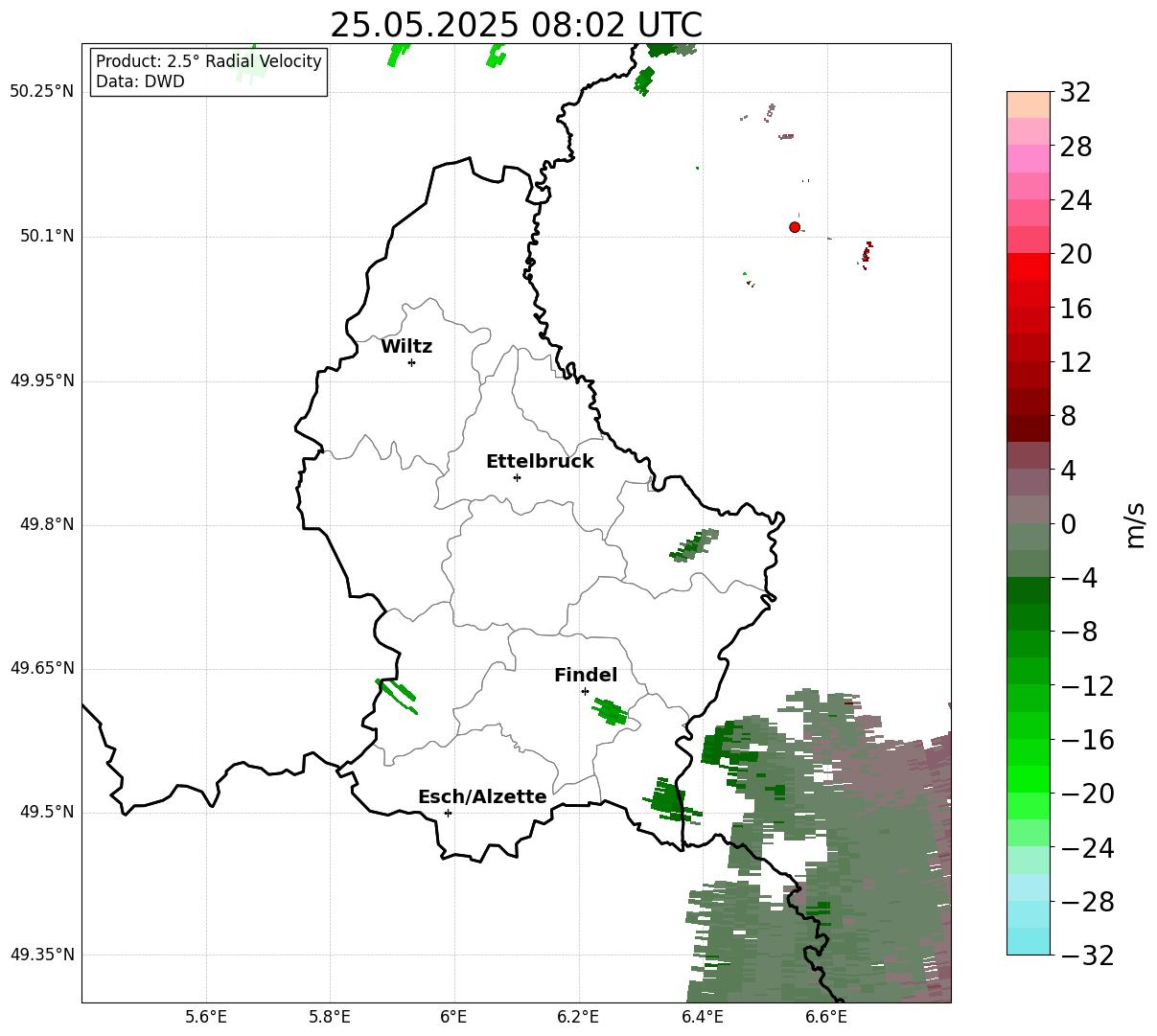The image size is (1157, 1036).
Task: Pick the peach top swatch of the colorbar
Action: (1029, 104)
